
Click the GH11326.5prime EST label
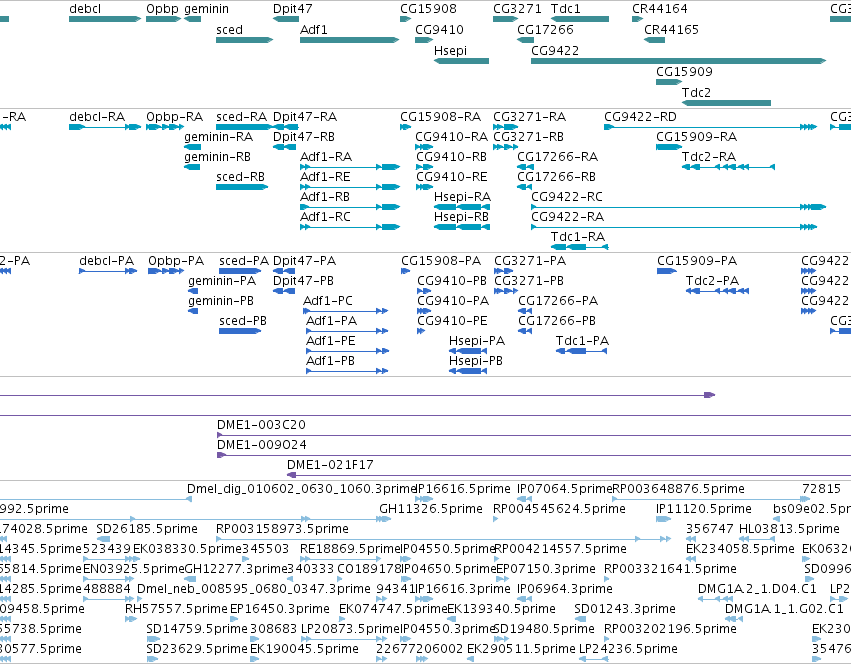coord(431,509)
